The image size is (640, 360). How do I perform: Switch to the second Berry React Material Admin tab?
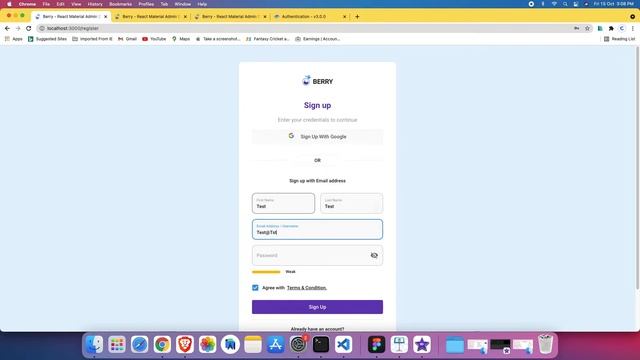pos(151,16)
